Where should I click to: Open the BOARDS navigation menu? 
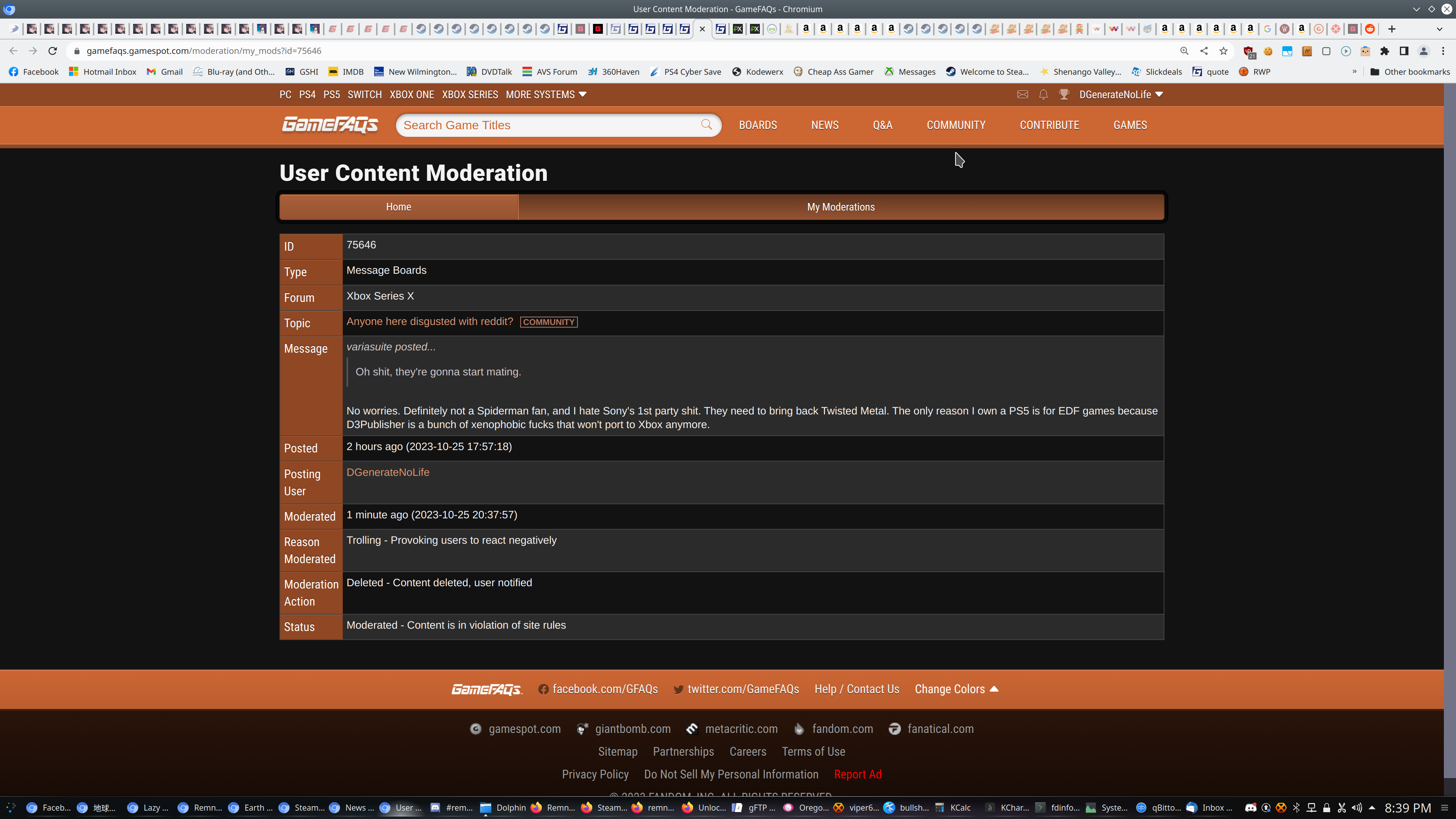pyautogui.click(x=758, y=125)
